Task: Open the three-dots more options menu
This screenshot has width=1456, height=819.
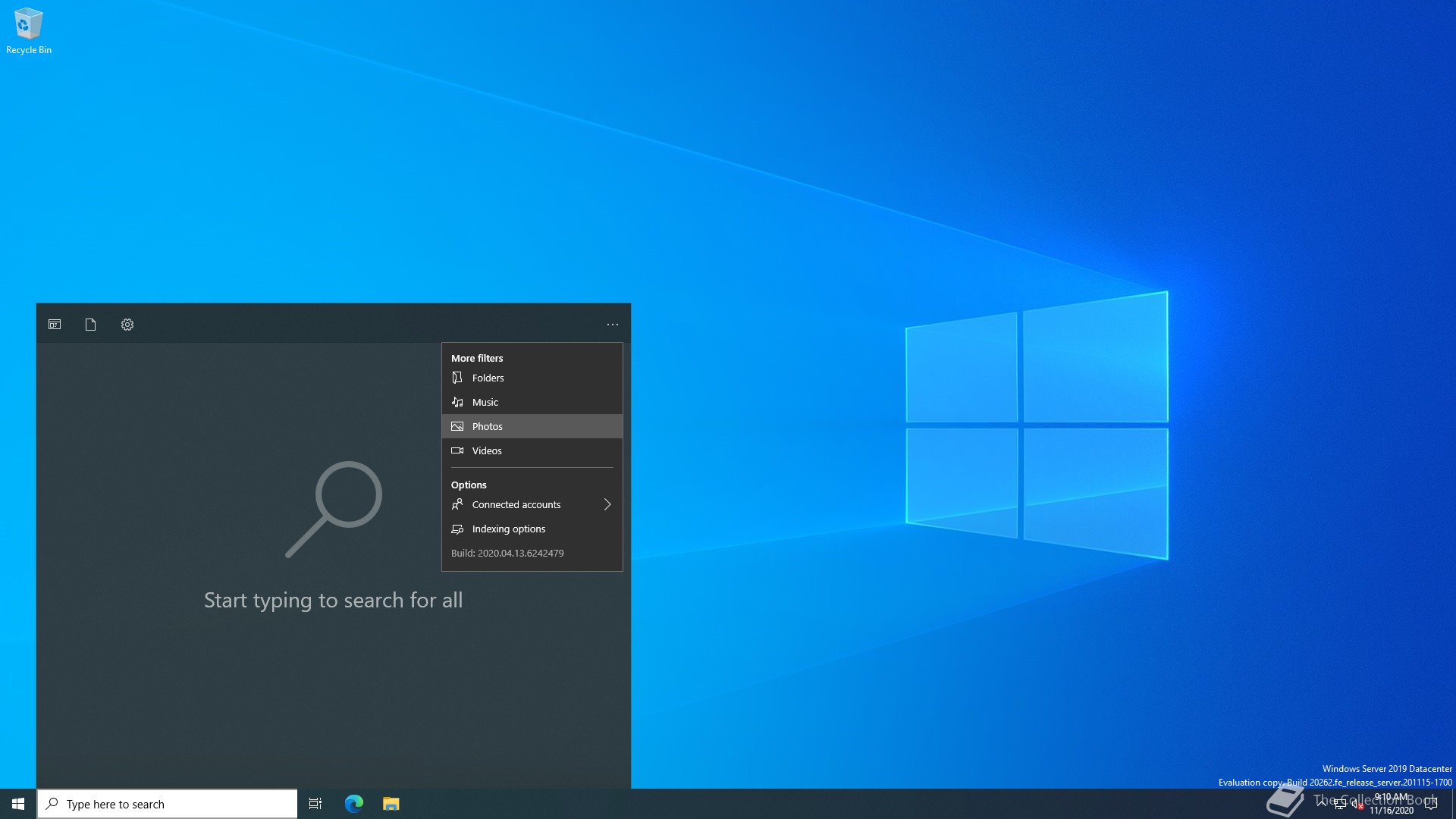Action: click(x=613, y=325)
